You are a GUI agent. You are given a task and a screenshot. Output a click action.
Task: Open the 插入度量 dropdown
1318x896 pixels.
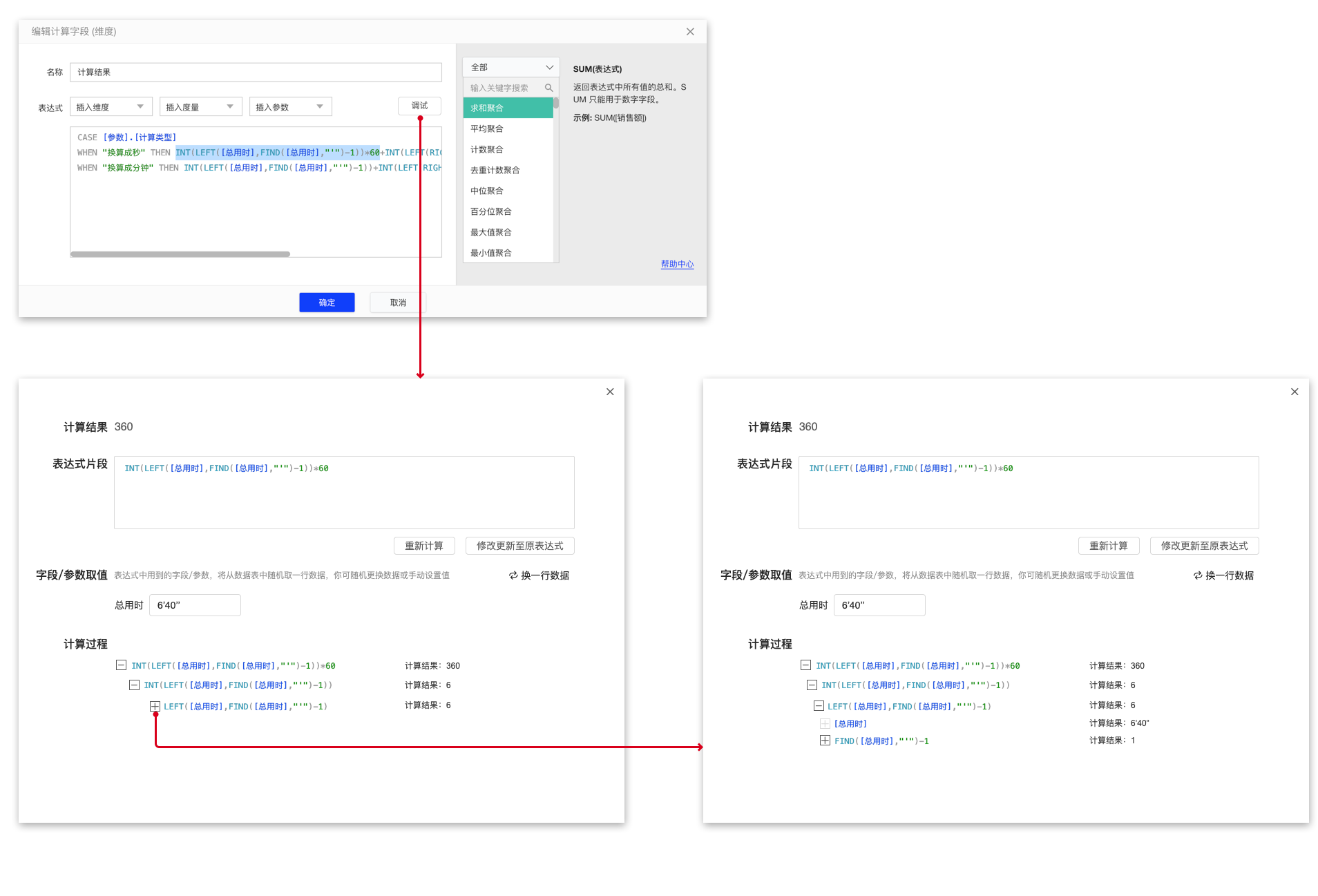click(200, 107)
